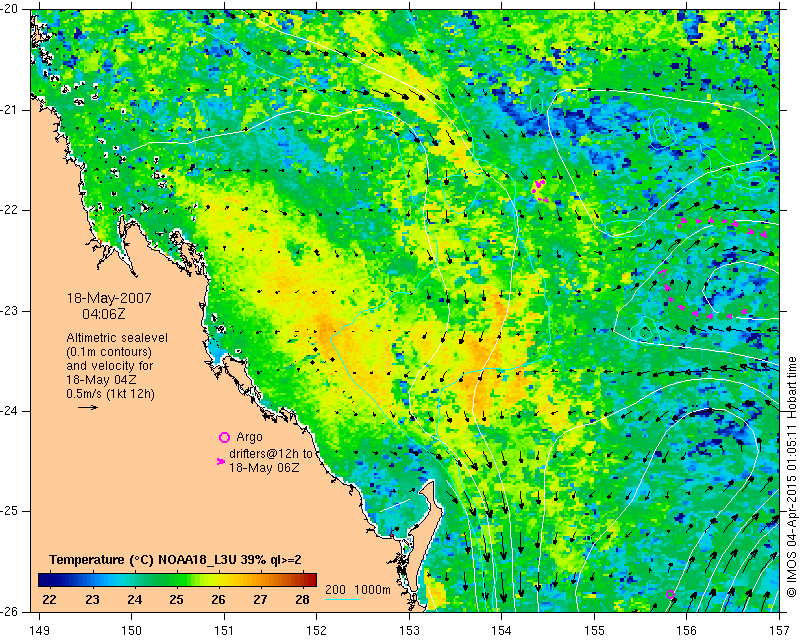
Task: Click longitude axis label 154
Action: (x=502, y=631)
